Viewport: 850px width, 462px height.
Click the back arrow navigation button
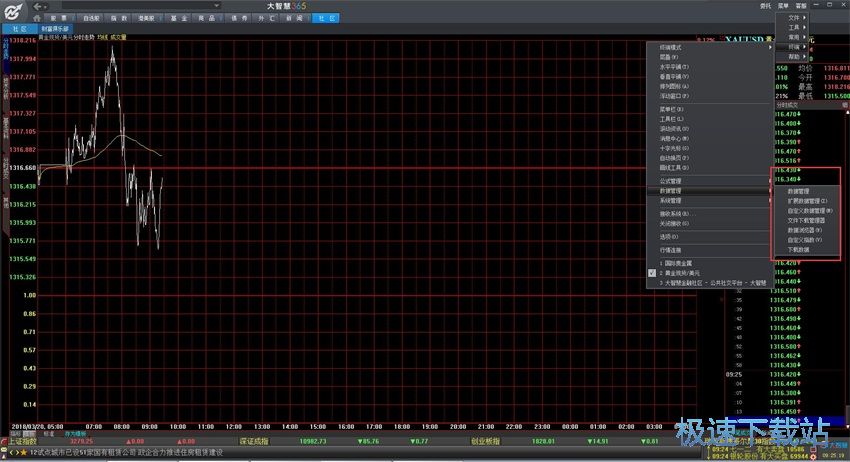(37, 7)
